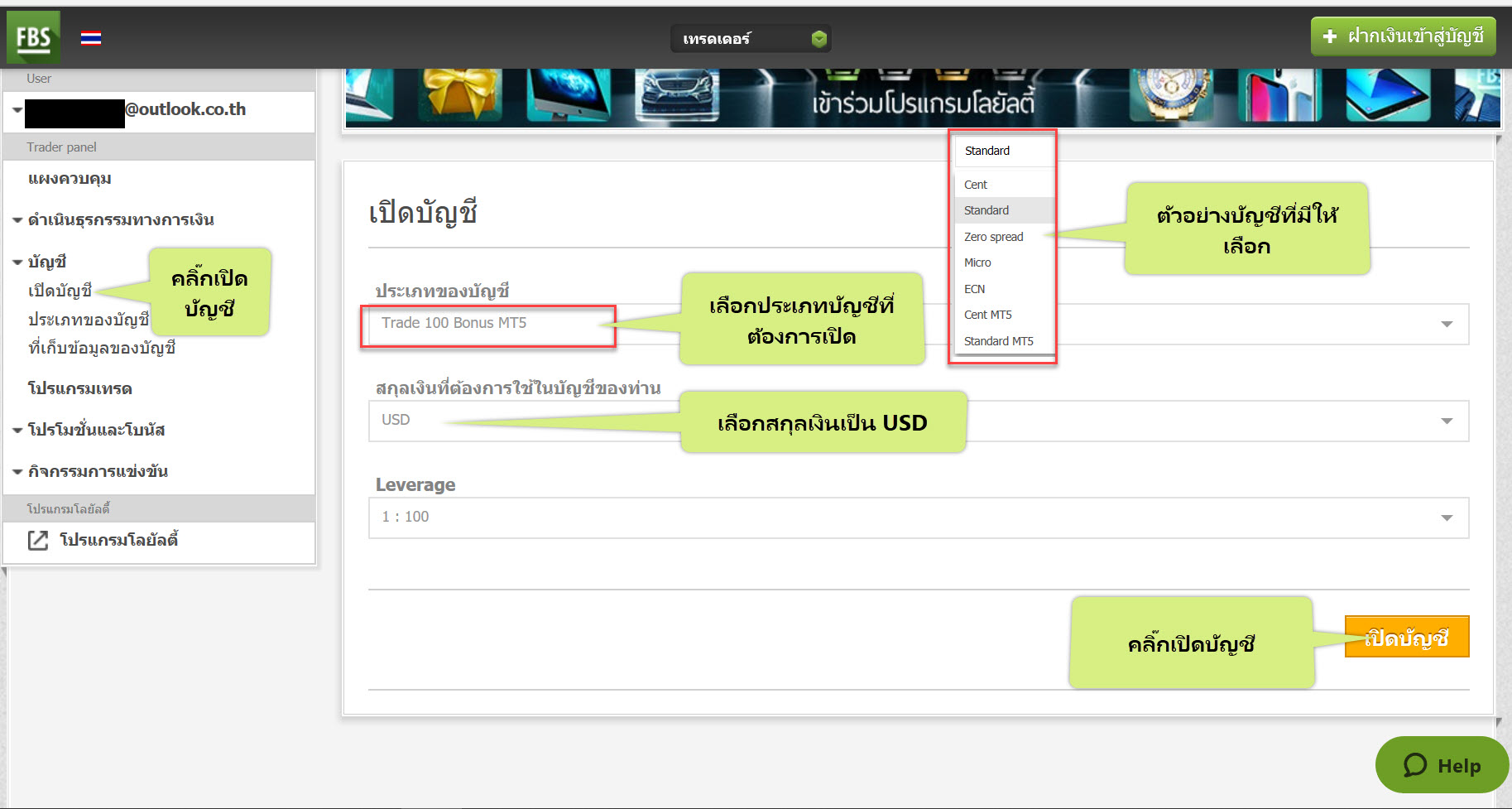Select Micro account option
The width and height of the screenshot is (1512, 809).
[1005, 262]
